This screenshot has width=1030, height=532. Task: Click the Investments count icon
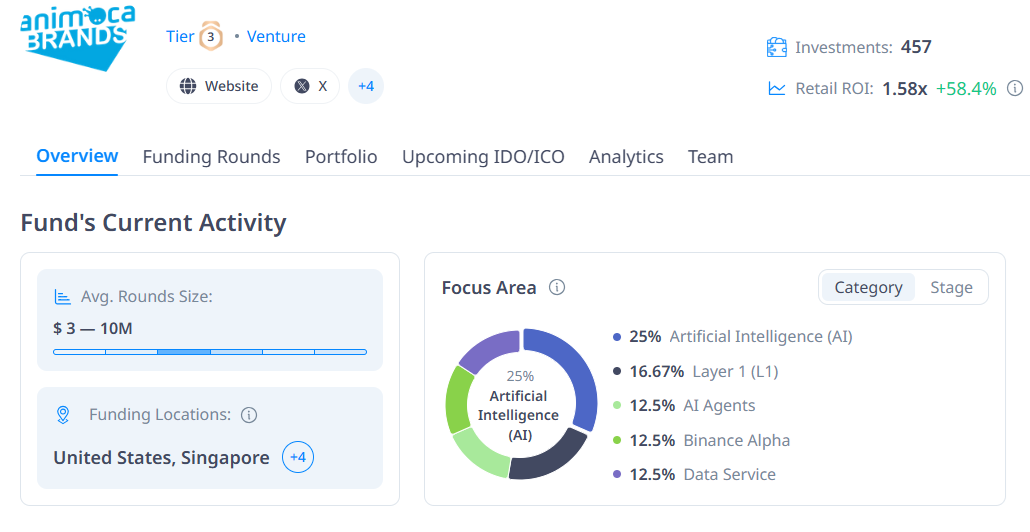[777, 47]
